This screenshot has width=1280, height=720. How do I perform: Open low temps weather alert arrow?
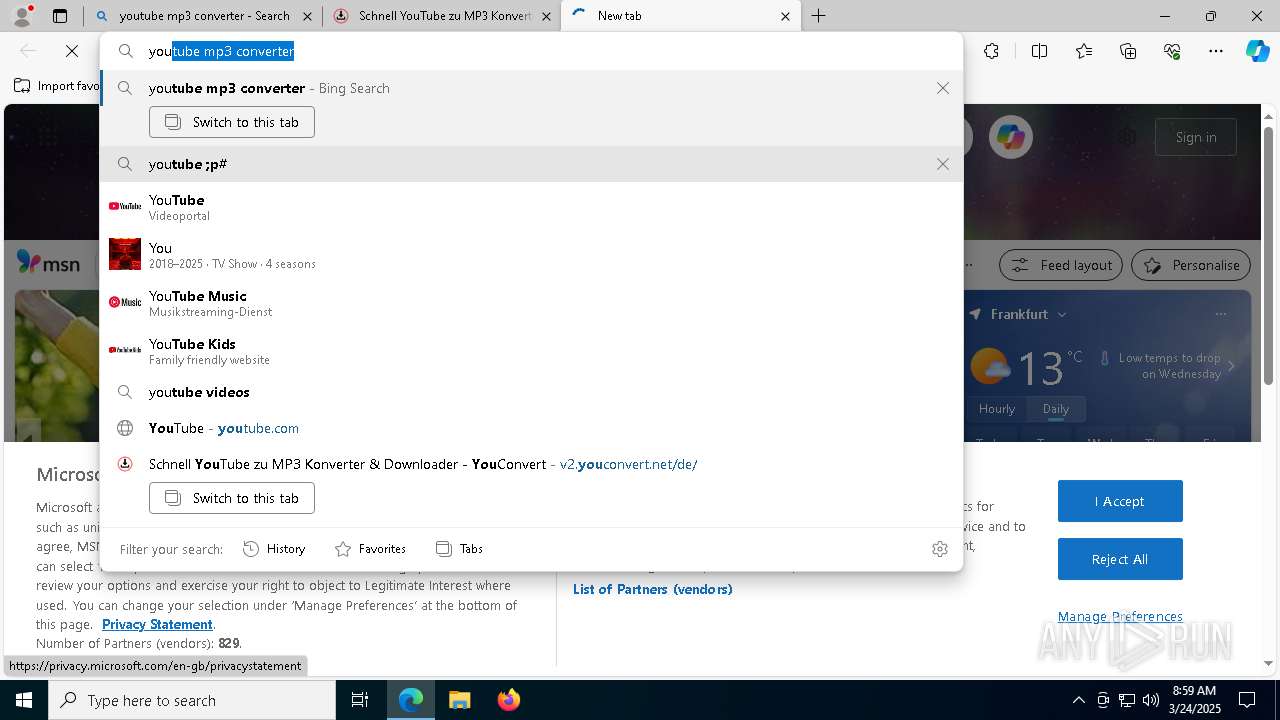[x=1232, y=366]
